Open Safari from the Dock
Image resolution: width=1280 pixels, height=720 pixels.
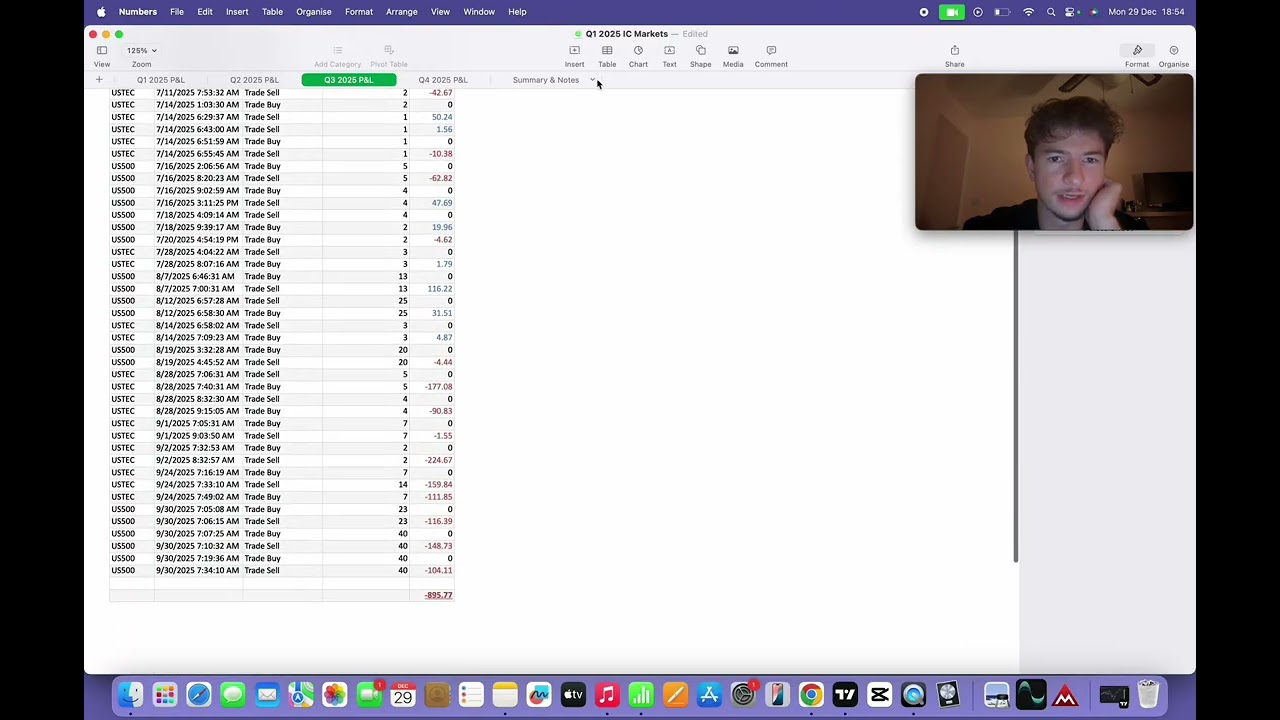(199, 694)
